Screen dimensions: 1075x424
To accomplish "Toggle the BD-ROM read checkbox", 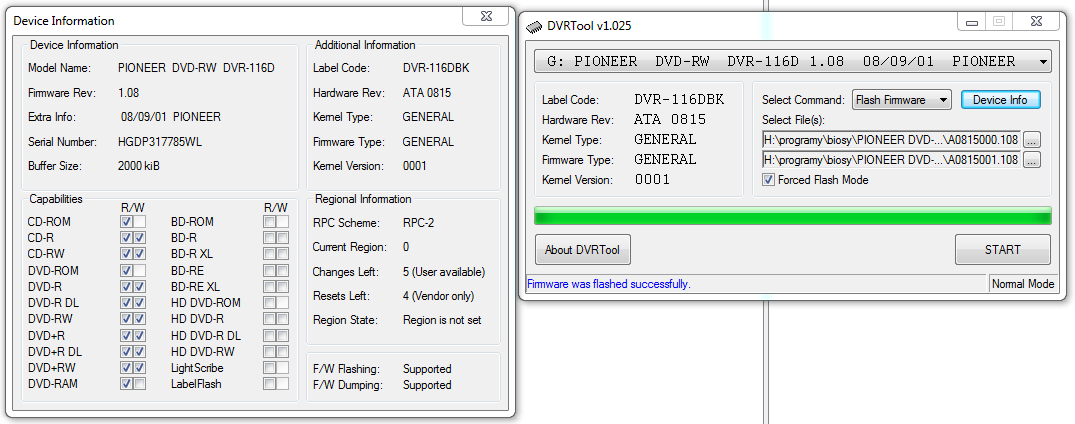I will [269, 222].
